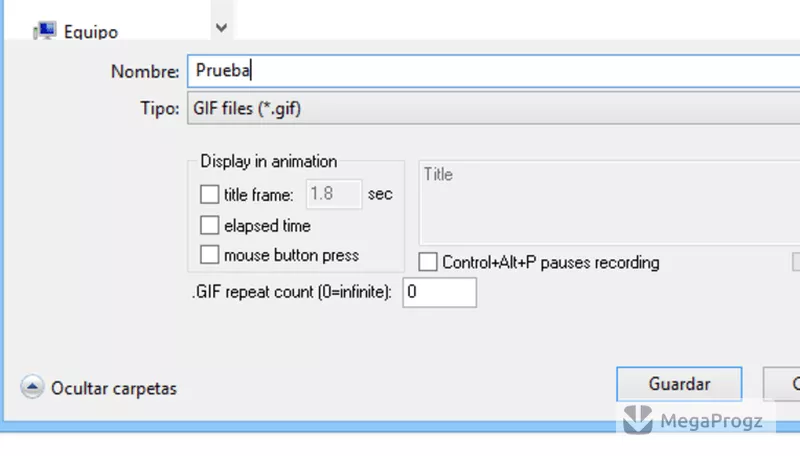The image size is (800, 456).
Task: Tick the mouse button press checkbox
Action: click(x=209, y=255)
